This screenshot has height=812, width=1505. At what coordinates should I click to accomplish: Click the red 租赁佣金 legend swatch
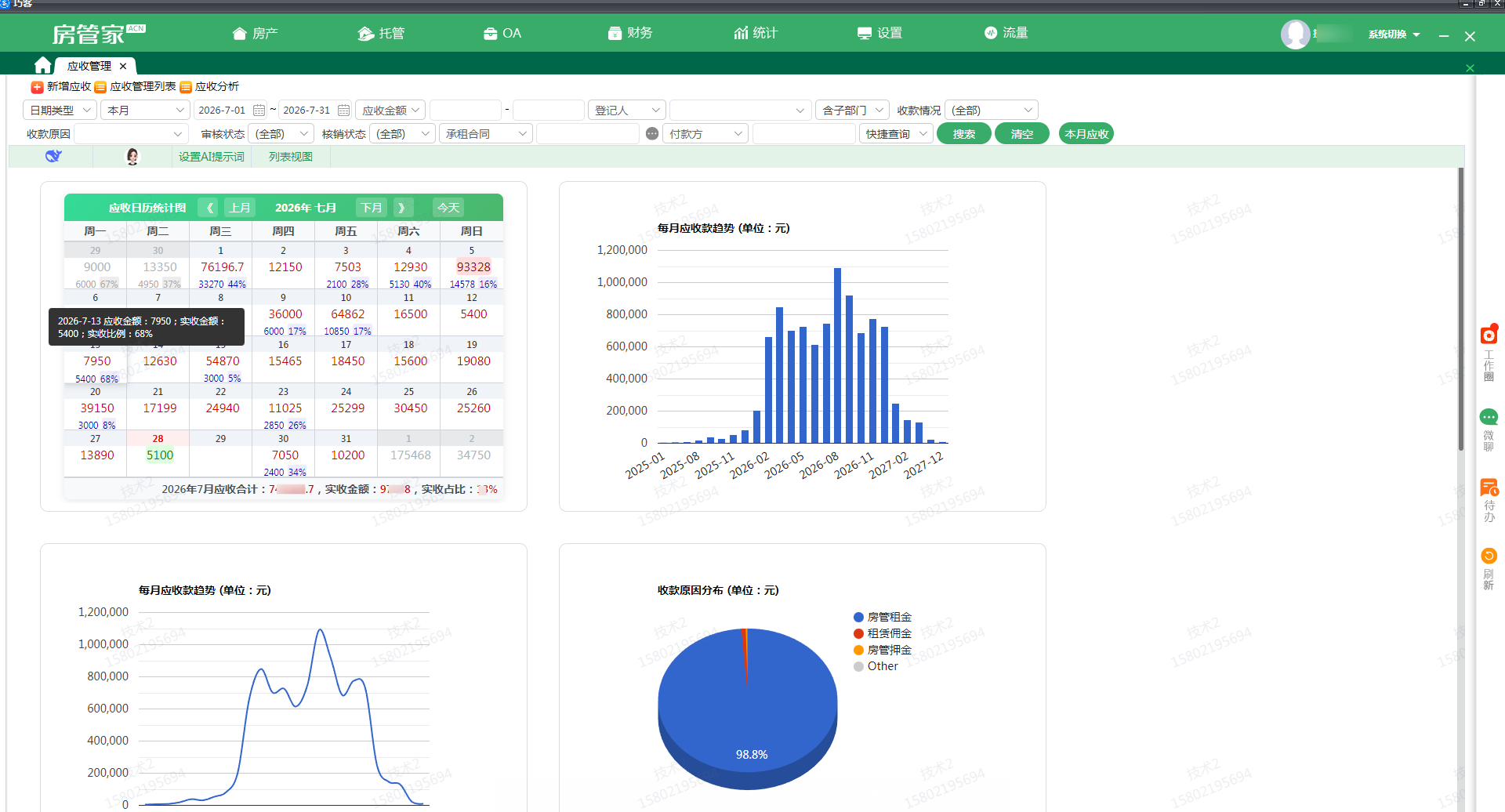(858, 634)
